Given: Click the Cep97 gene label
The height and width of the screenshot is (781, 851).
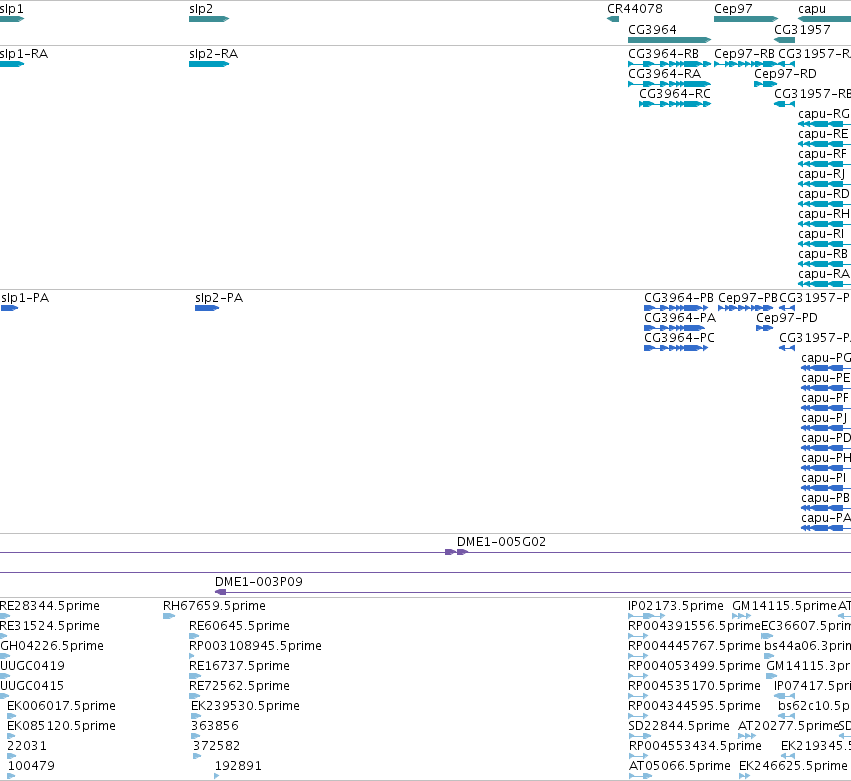Looking at the screenshot, I should click(733, 9).
